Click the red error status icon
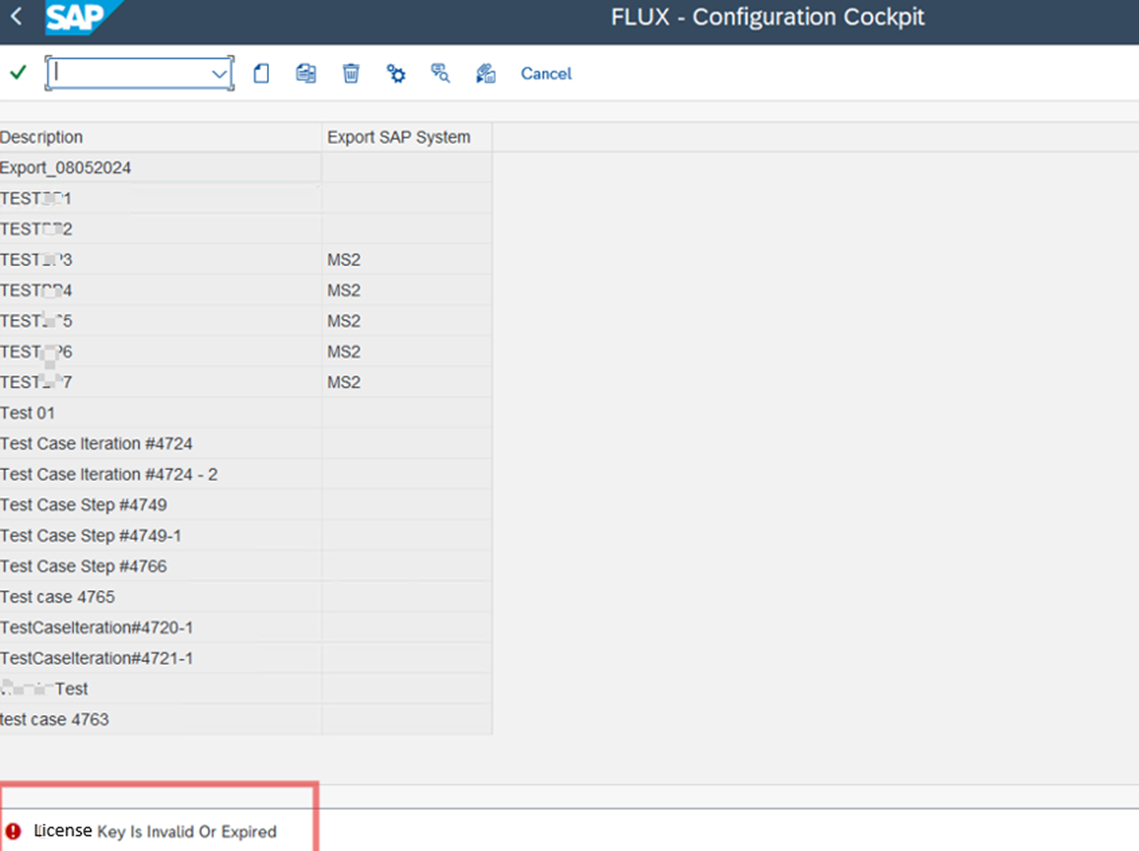 coord(13,831)
